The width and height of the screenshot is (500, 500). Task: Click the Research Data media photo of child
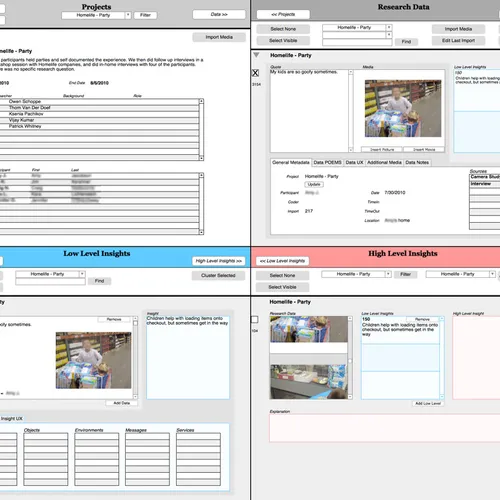click(403, 108)
